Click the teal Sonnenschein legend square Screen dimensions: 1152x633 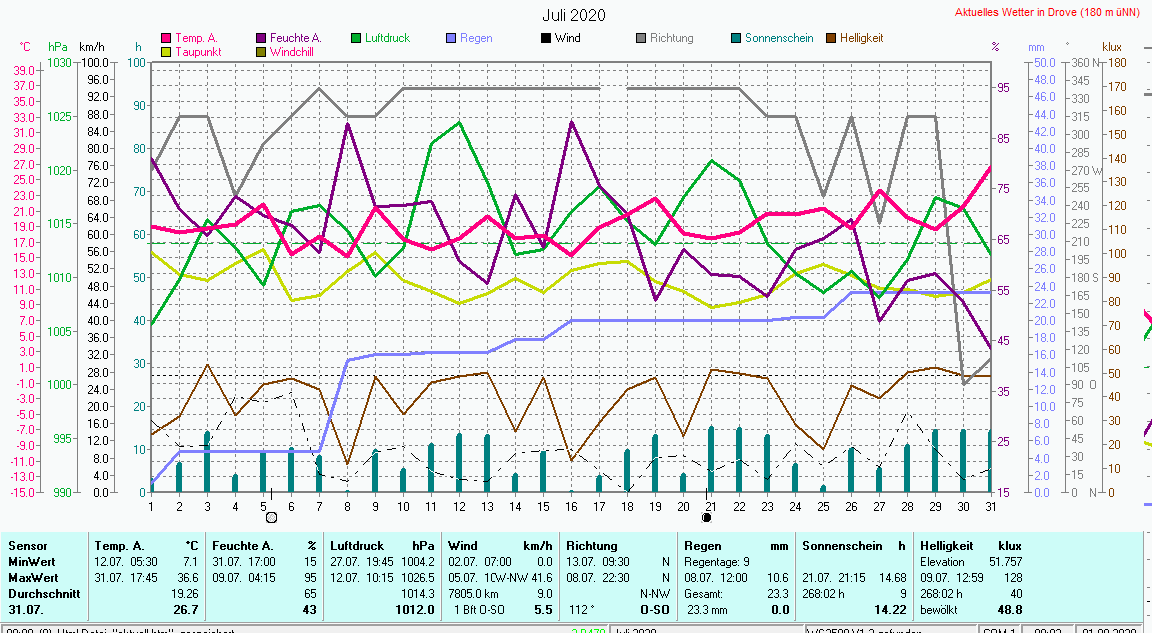[x=735, y=38]
